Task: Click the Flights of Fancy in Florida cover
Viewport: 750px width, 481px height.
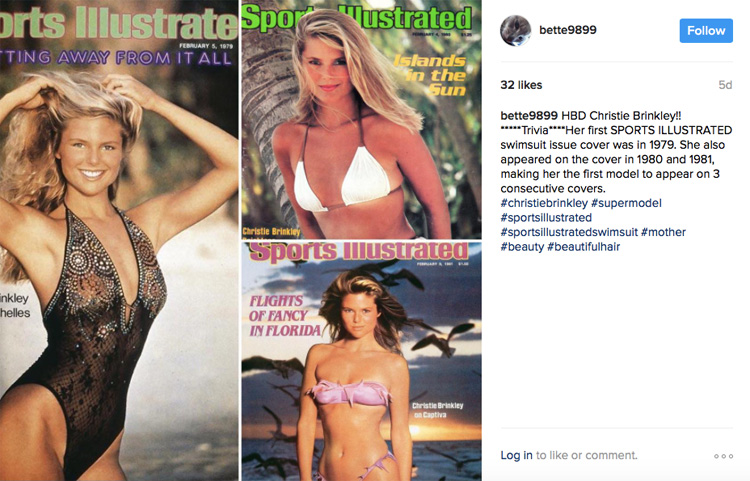Action: [361, 362]
